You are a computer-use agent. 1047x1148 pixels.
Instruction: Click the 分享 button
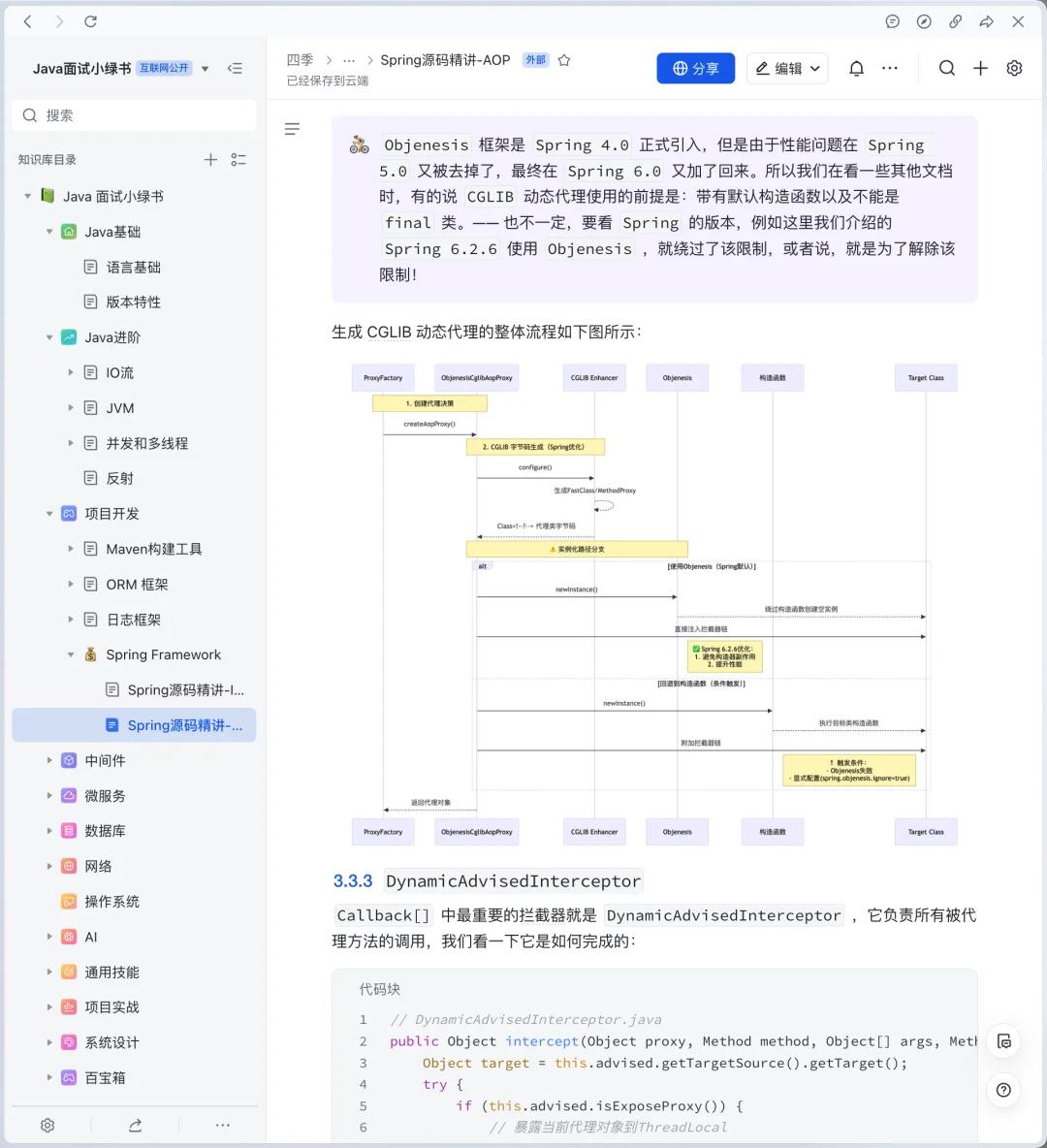coord(695,68)
